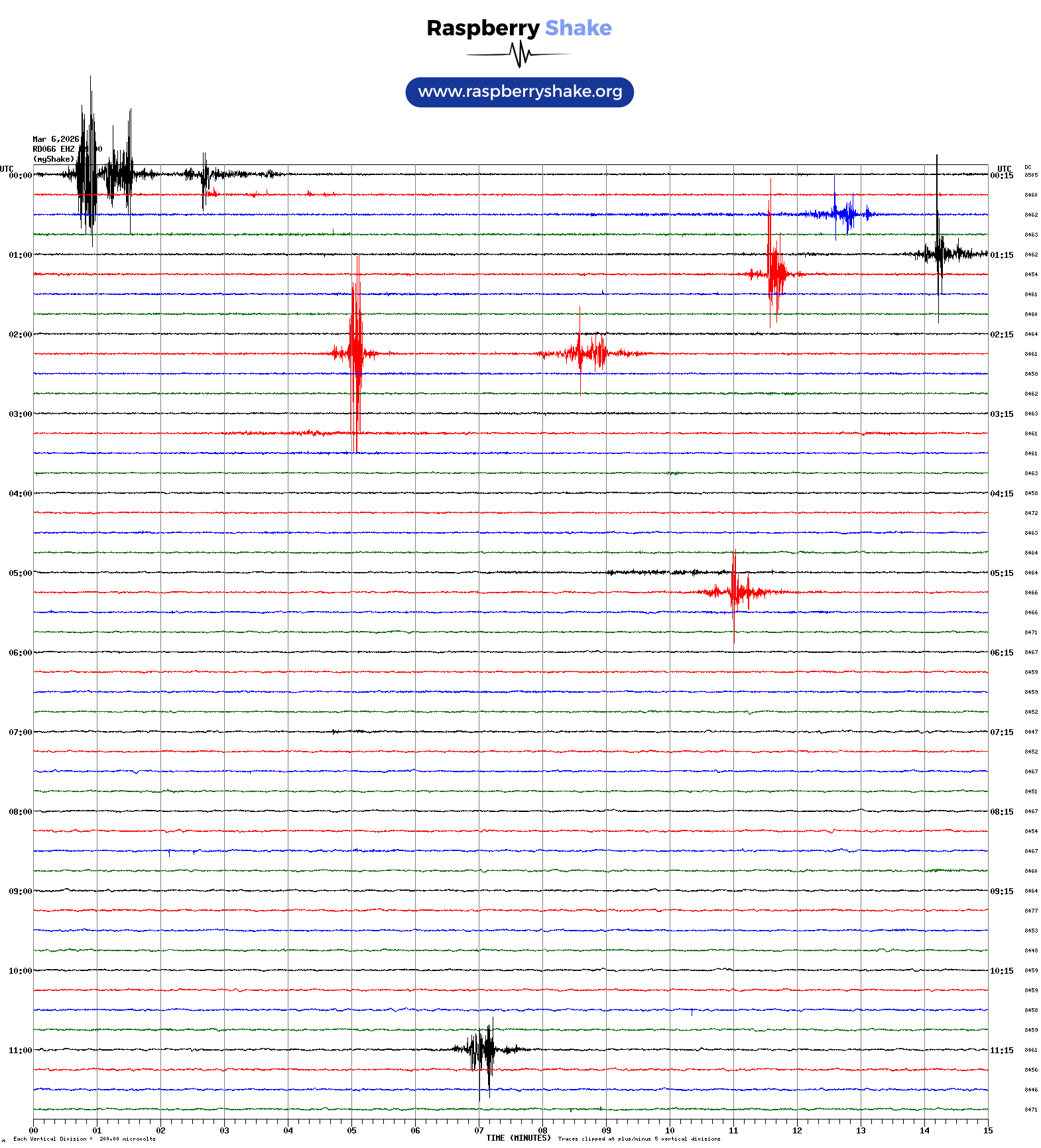This screenshot has width=1041, height=1148.
Task: Click the 05:00 UTC time label on the left
Action: coord(20,573)
